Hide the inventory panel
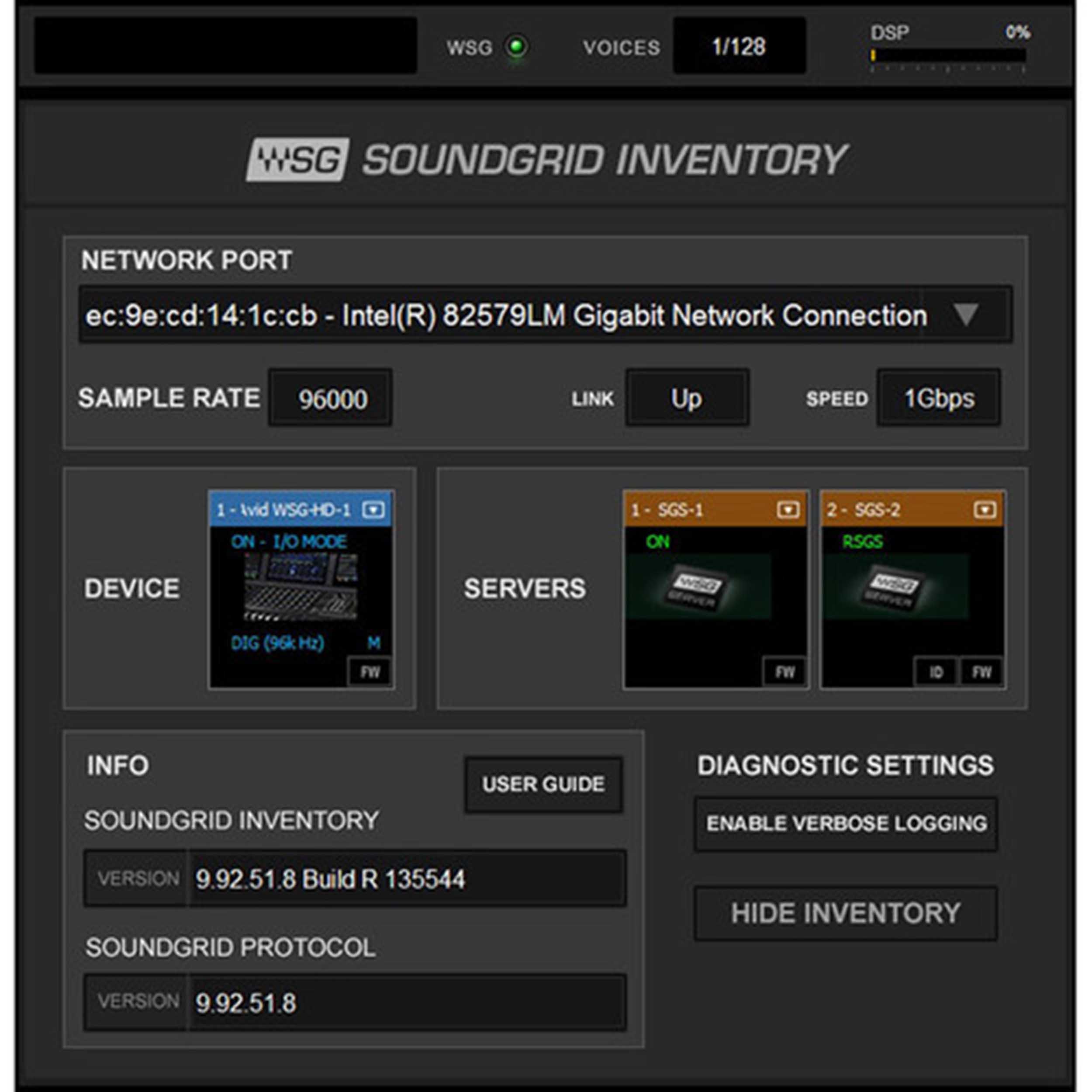Image resolution: width=1092 pixels, height=1092 pixels. click(x=846, y=913)
